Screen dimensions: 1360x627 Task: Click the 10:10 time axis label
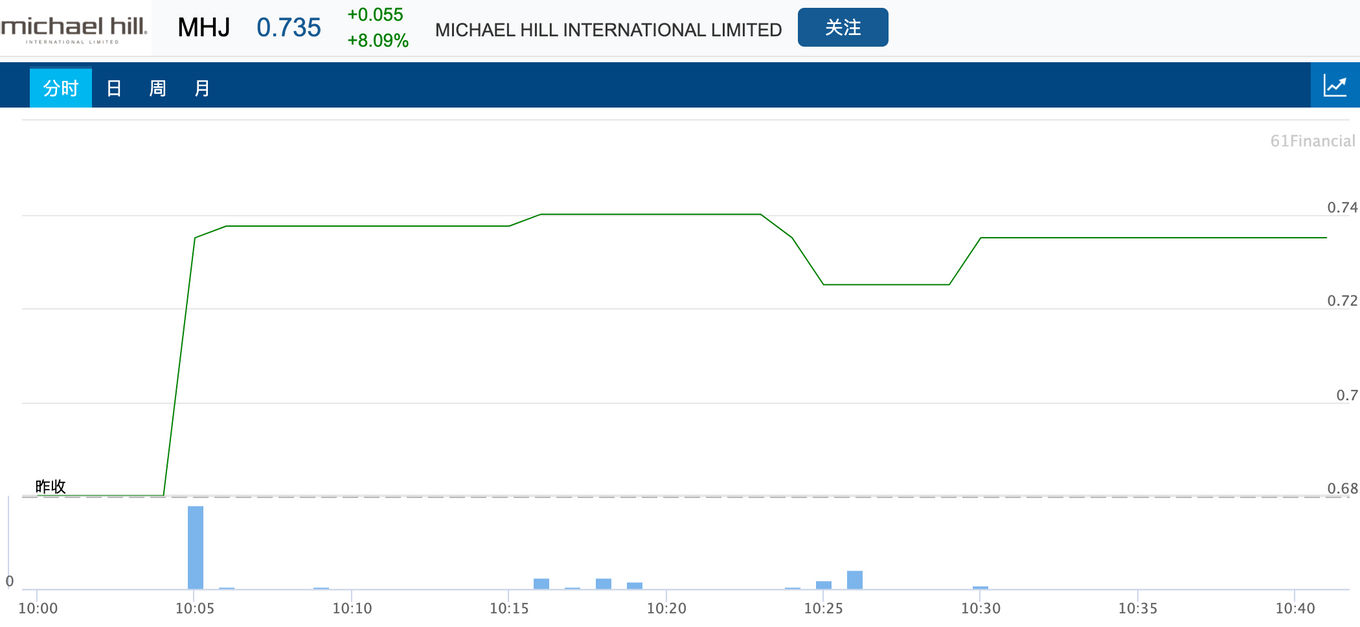352,608
